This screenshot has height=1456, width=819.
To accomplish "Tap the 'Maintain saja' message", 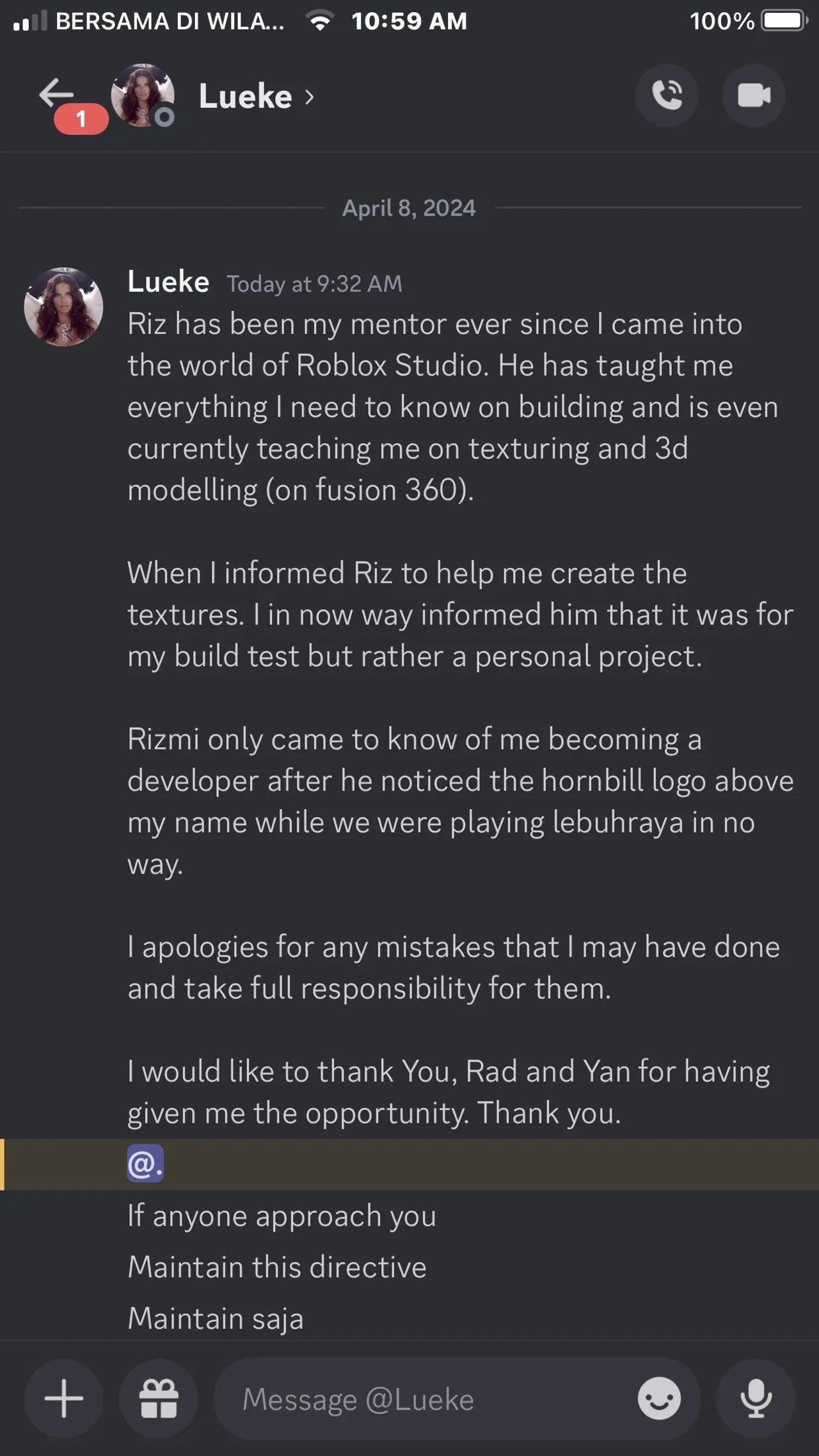I will pos(216,1318).
